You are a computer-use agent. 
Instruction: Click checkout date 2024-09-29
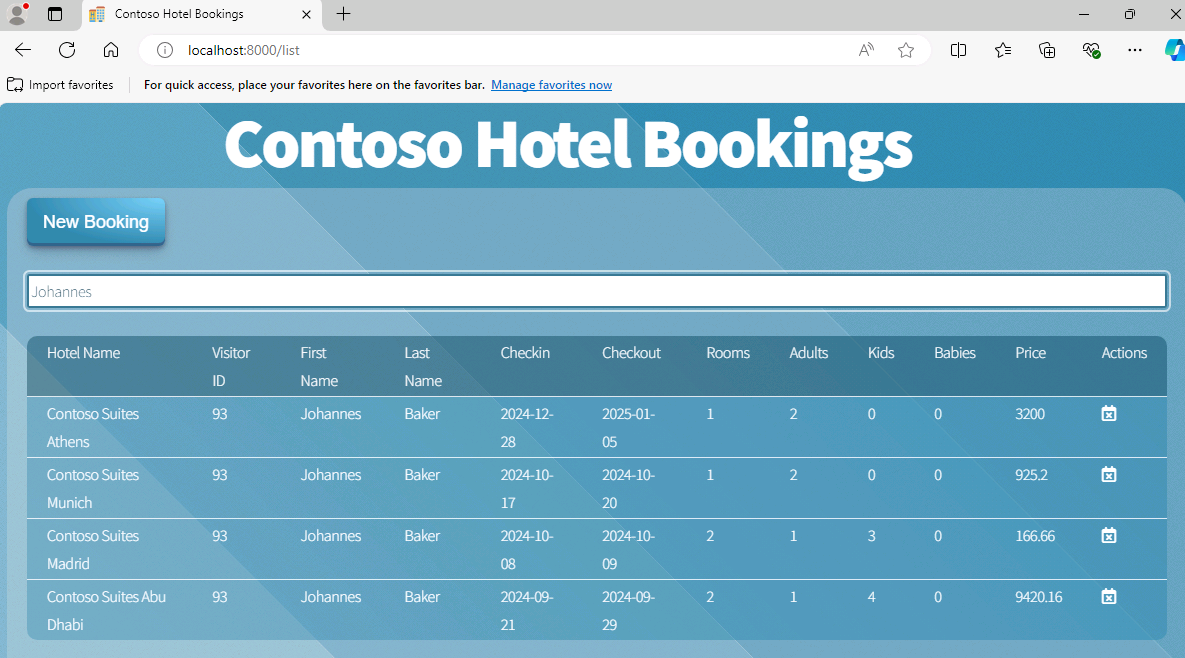click(629, 610)
